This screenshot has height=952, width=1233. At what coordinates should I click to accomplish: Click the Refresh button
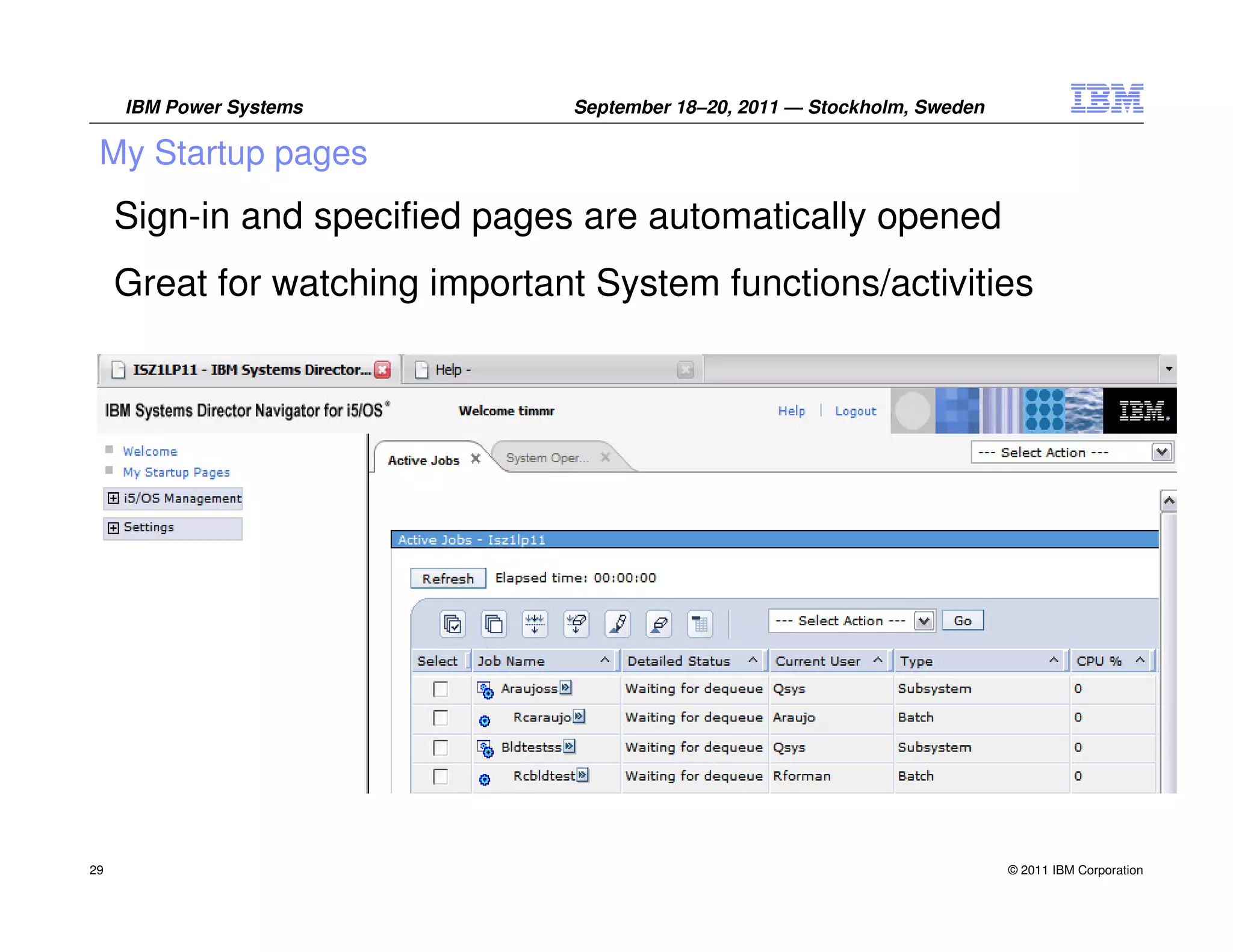(x=448, y=578)
